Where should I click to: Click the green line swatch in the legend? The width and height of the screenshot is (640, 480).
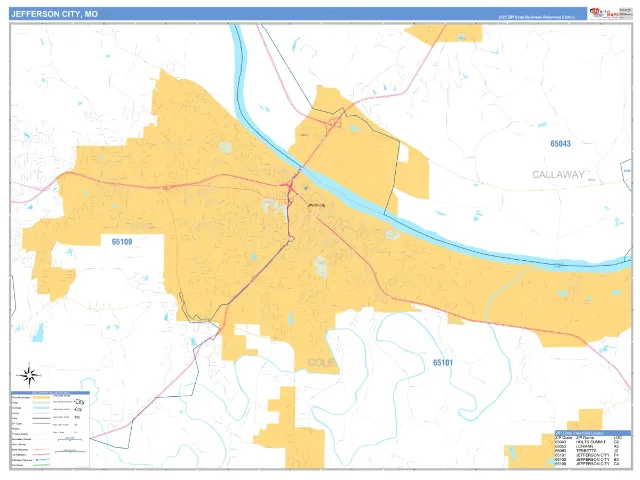[41, 465]
